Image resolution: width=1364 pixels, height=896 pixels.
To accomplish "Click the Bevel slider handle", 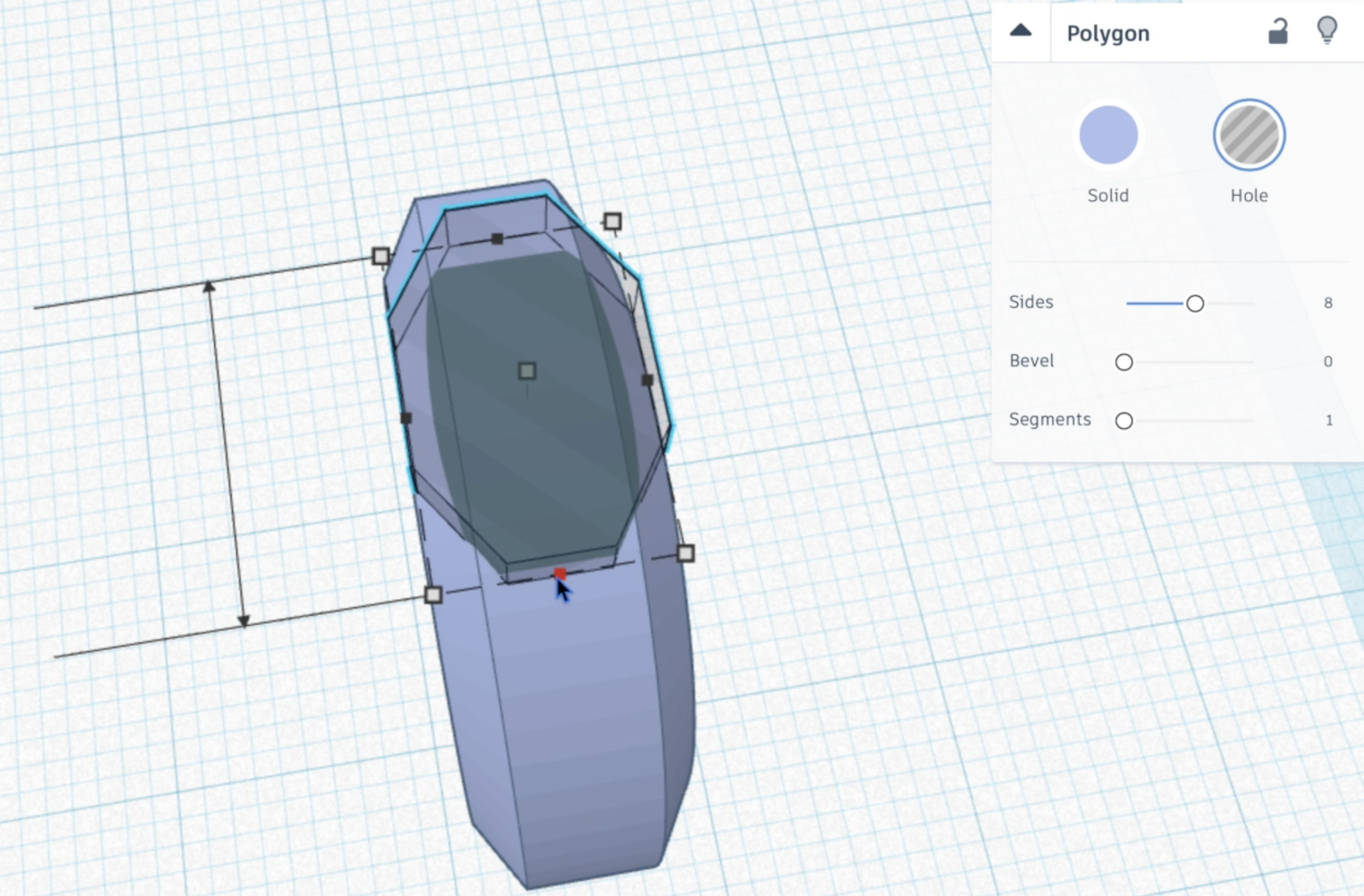I will point(1123,362).
